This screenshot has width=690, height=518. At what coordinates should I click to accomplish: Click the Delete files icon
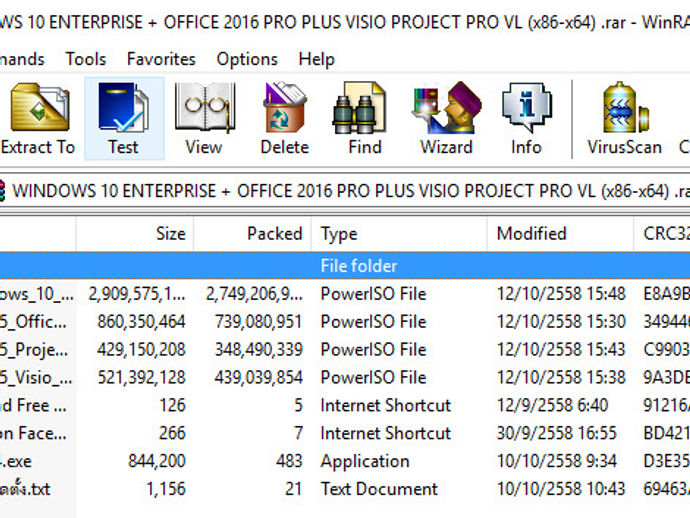[x=284, y=118]
